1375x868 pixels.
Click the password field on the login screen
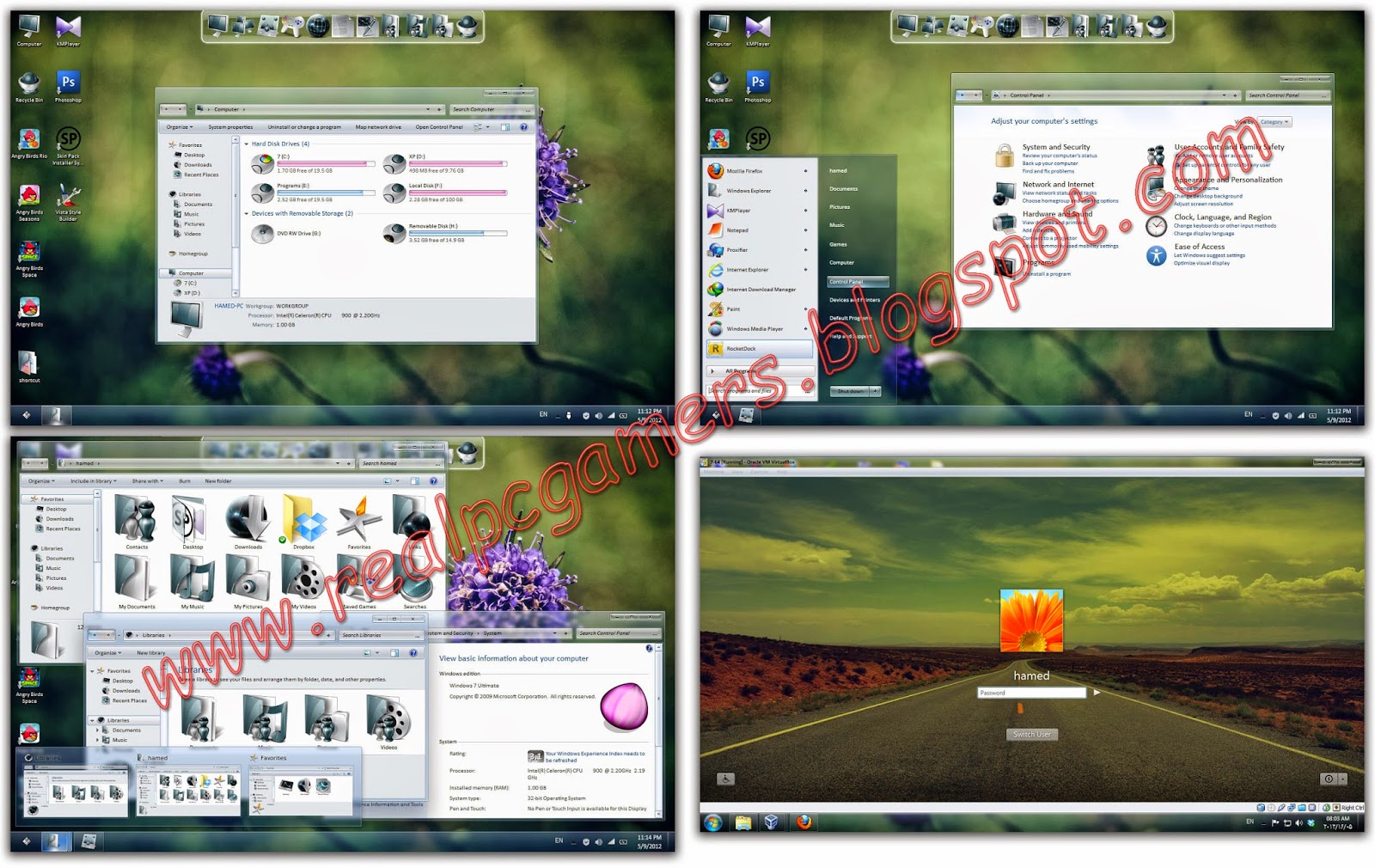pos(1032,693)
